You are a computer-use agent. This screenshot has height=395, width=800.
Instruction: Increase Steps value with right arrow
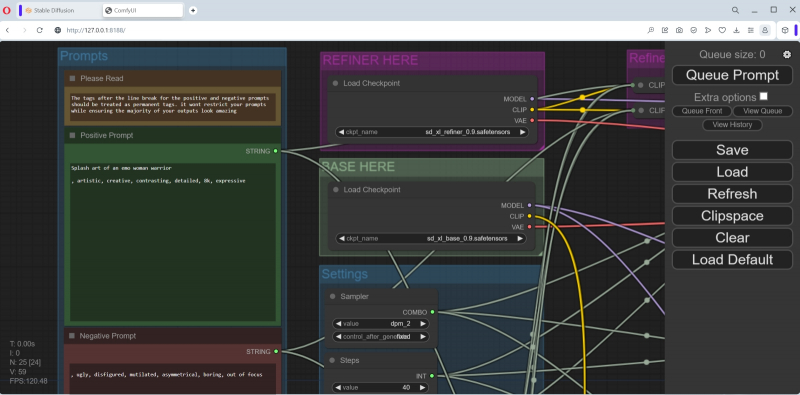tap(422, 388)
